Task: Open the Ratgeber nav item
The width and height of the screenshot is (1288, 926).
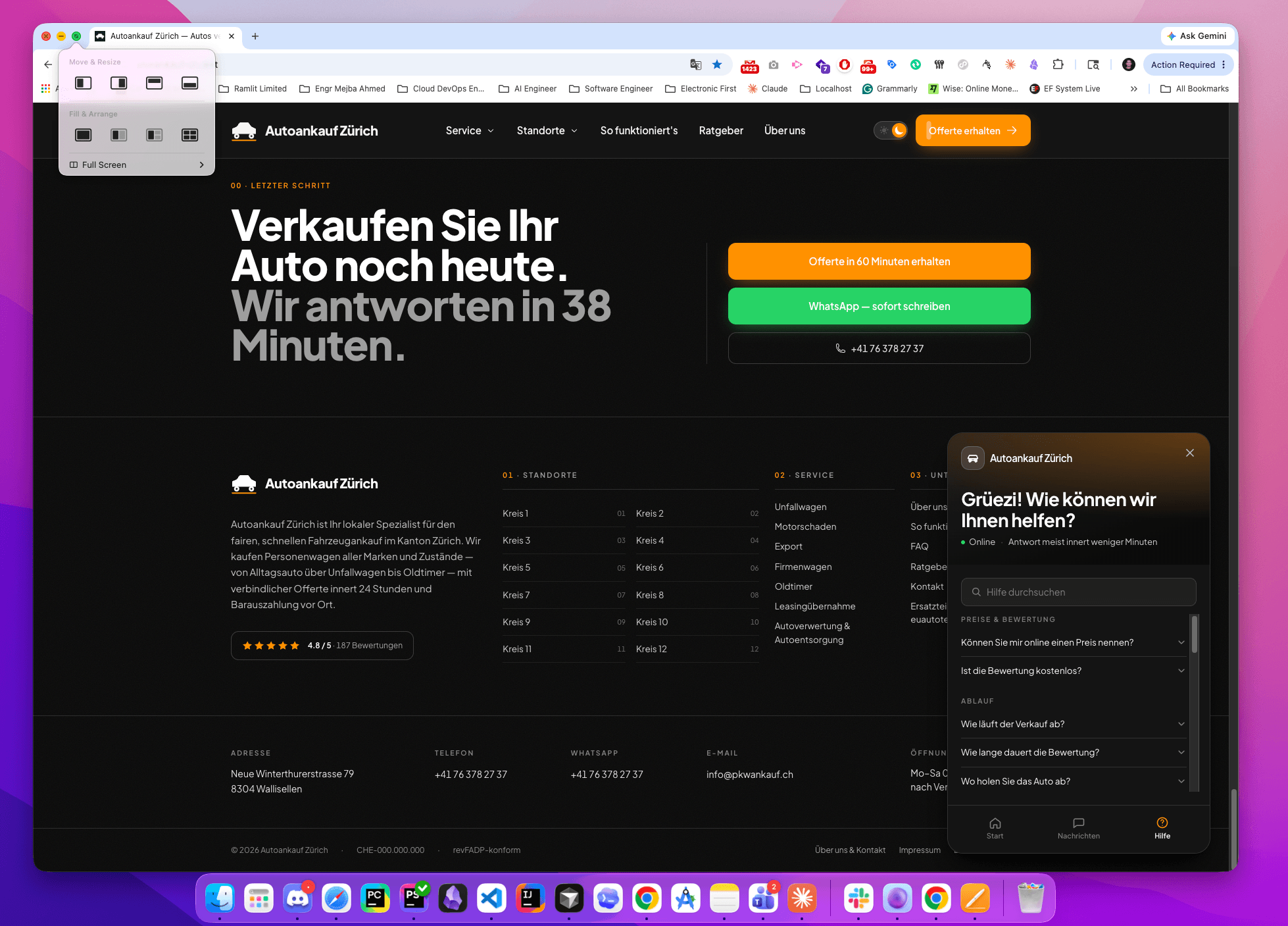Action: pyautogui.click(x=721, y=130)
